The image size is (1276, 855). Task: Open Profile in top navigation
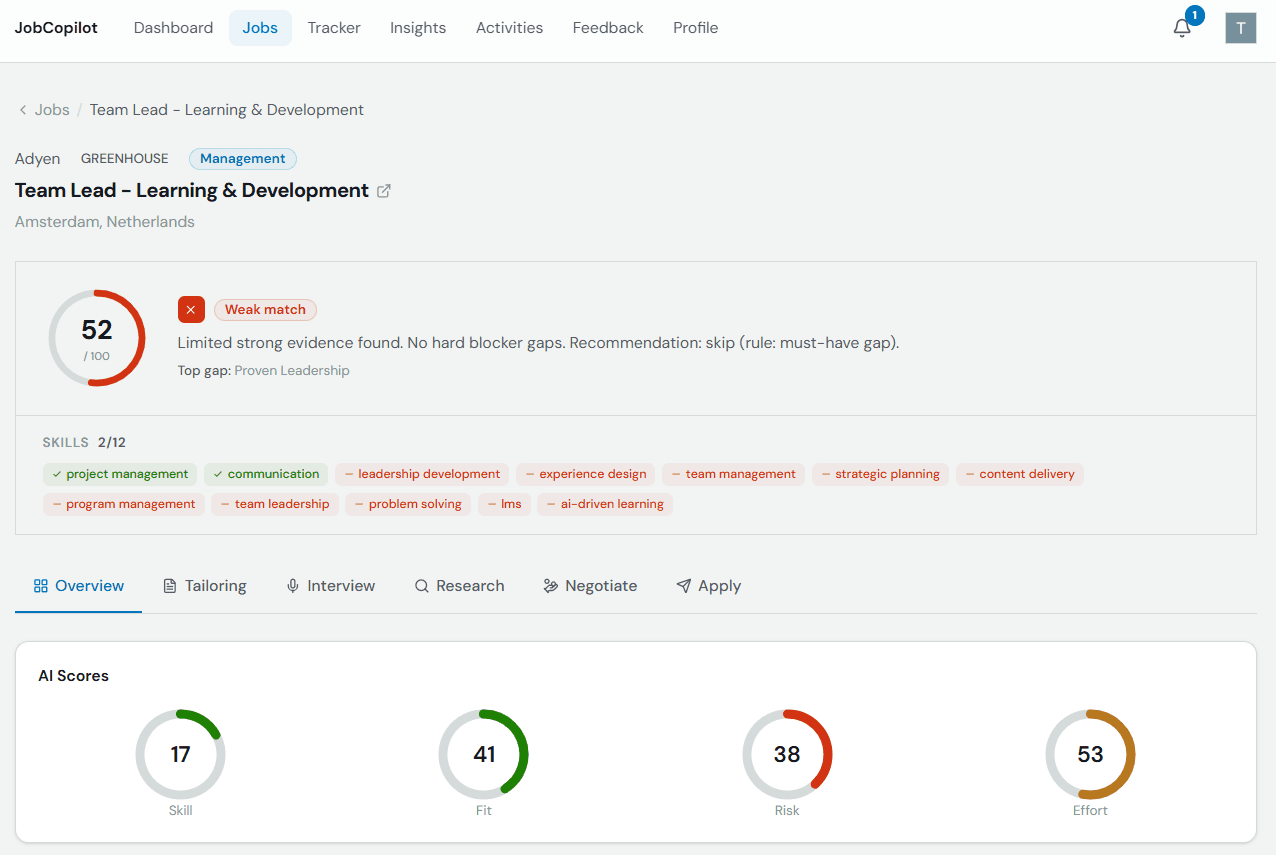[696, 28]
